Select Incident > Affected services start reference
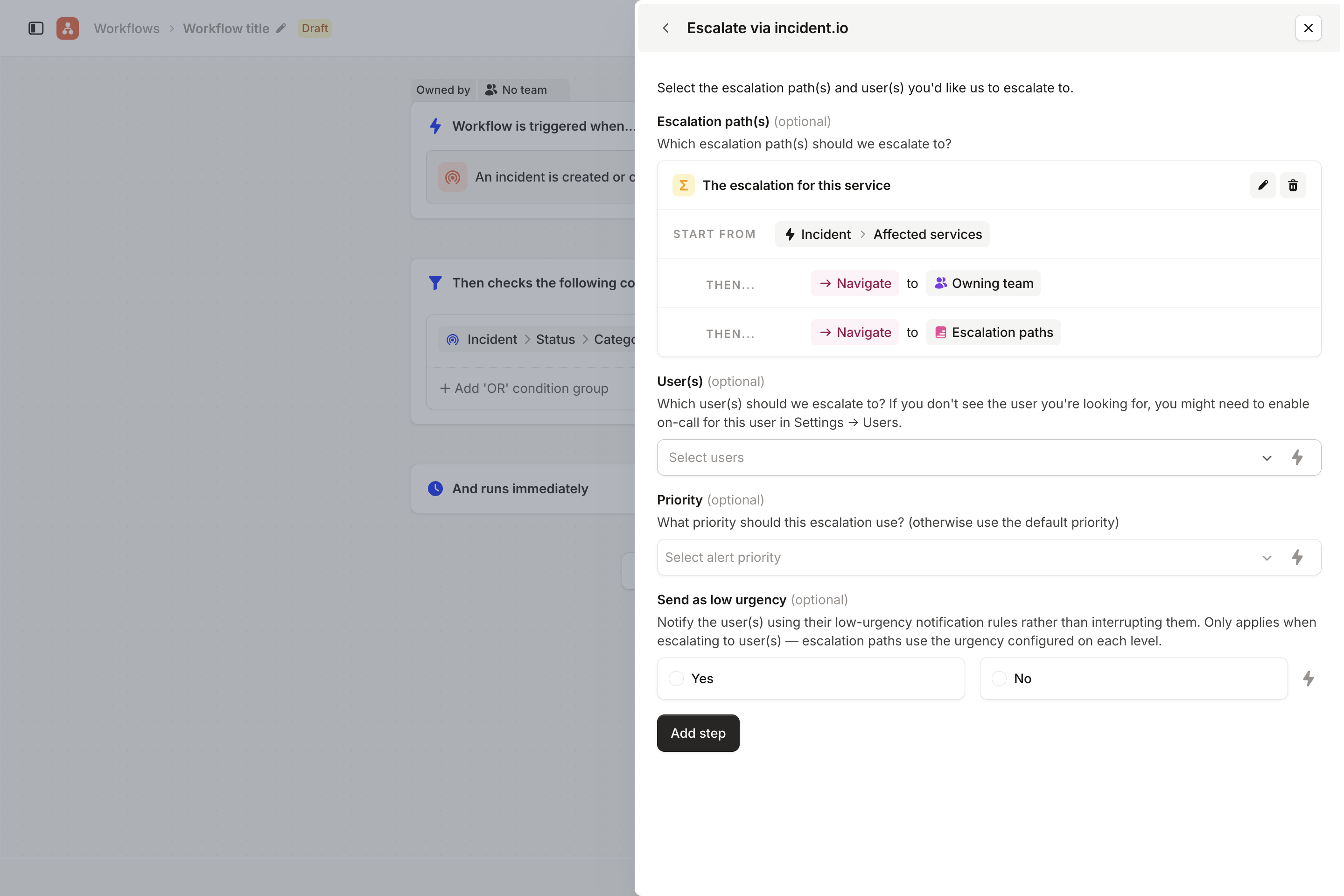Image resolution: width=1344 pixels, height=896 pixels. point(882,234)
